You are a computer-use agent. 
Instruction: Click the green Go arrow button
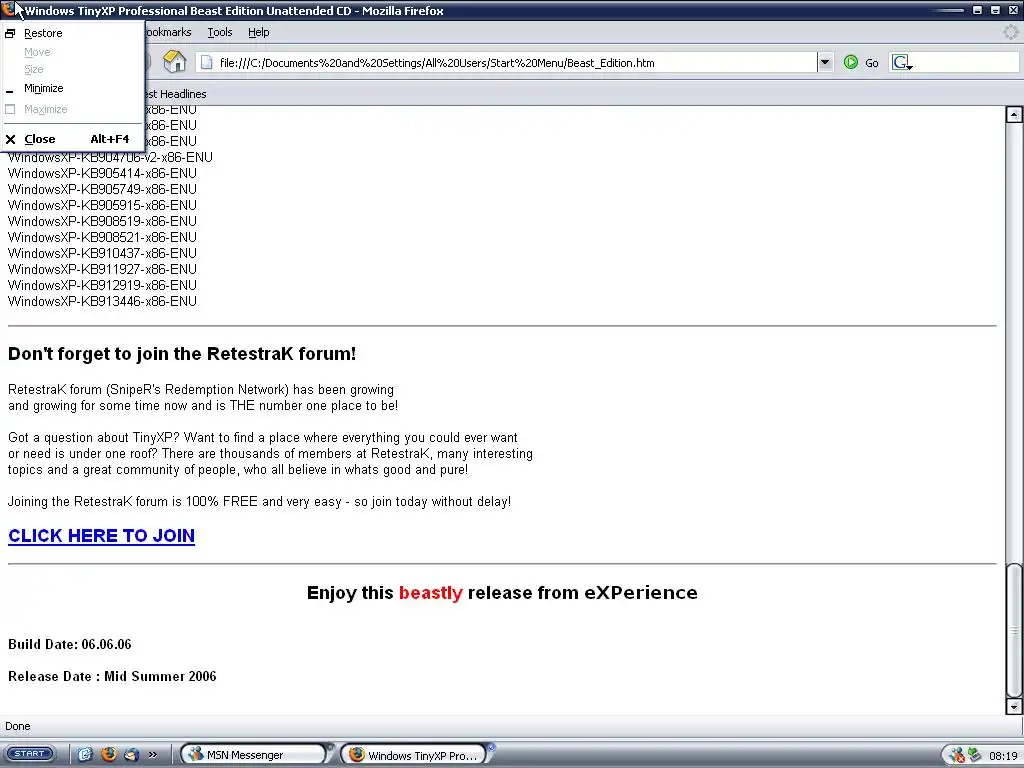(x=850, y=63)
